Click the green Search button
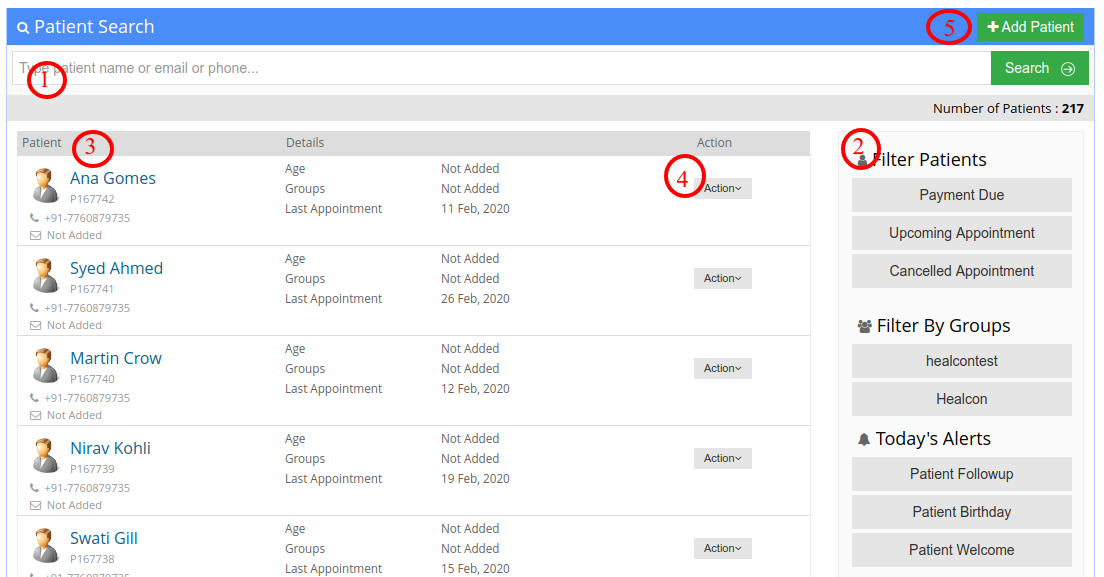The width and height of the screenshot is (1104, 577). [1040, 68]
